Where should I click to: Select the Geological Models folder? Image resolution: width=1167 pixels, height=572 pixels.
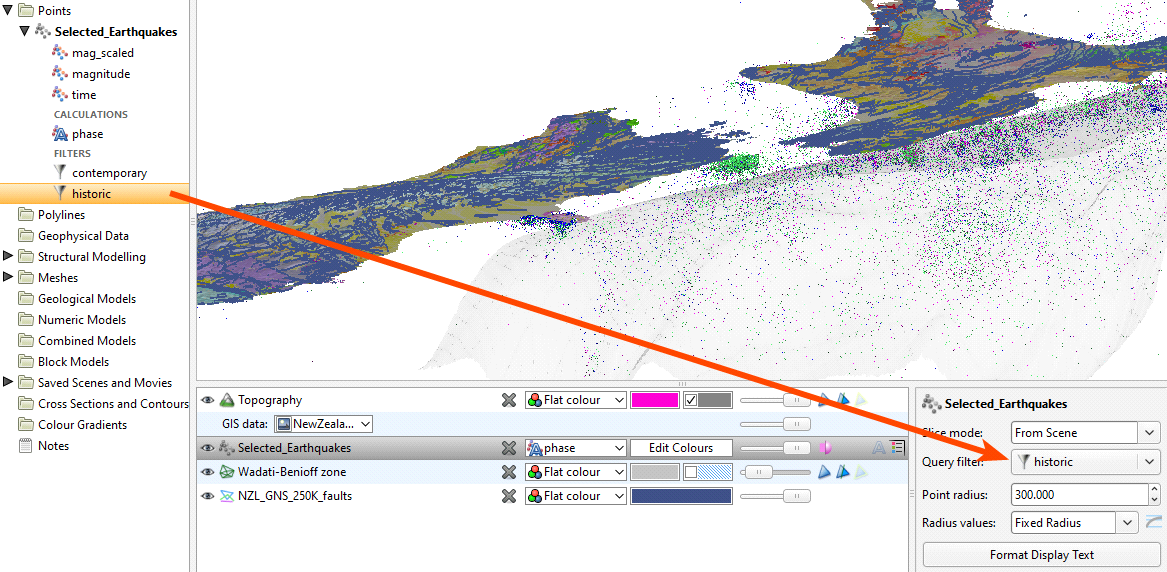point(87,298)
